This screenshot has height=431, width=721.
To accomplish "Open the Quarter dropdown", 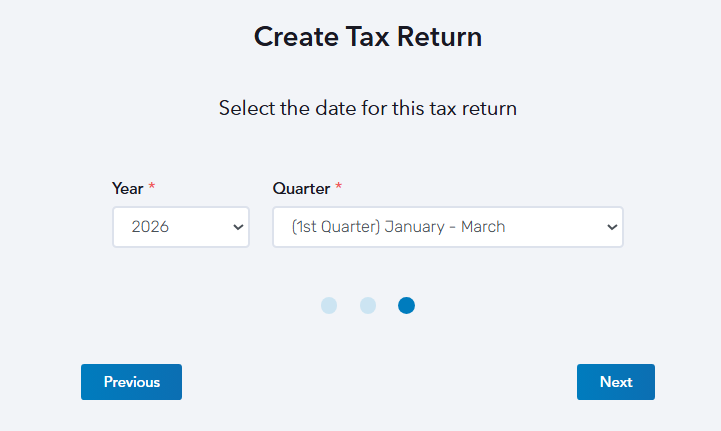I will (x=447, y=227).
